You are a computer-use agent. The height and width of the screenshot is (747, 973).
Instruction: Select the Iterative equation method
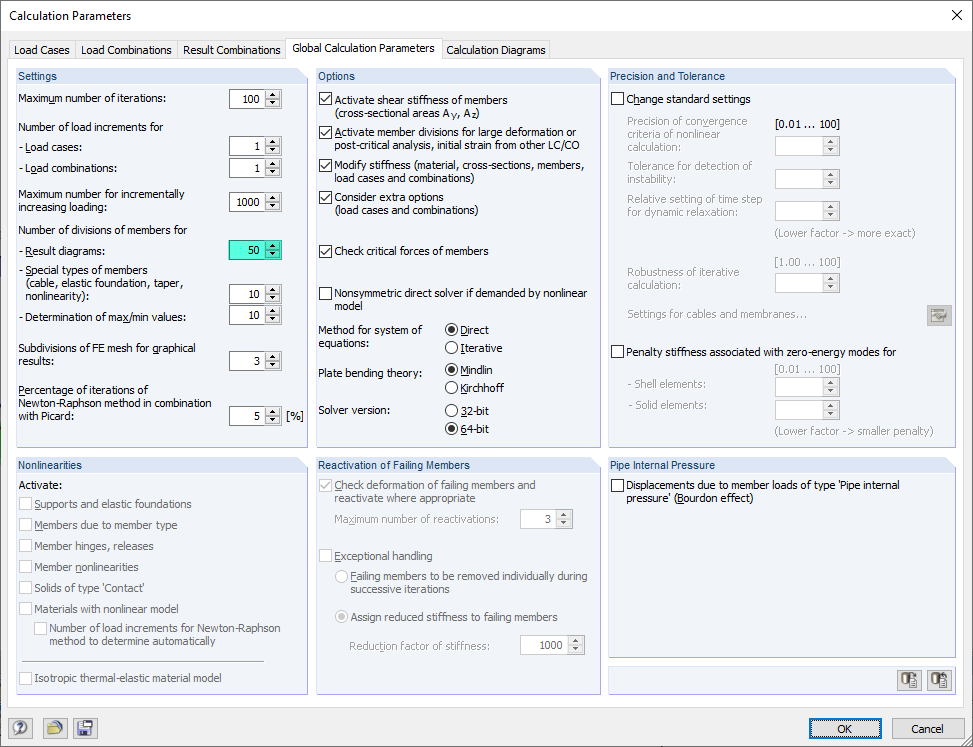(451, 348)
